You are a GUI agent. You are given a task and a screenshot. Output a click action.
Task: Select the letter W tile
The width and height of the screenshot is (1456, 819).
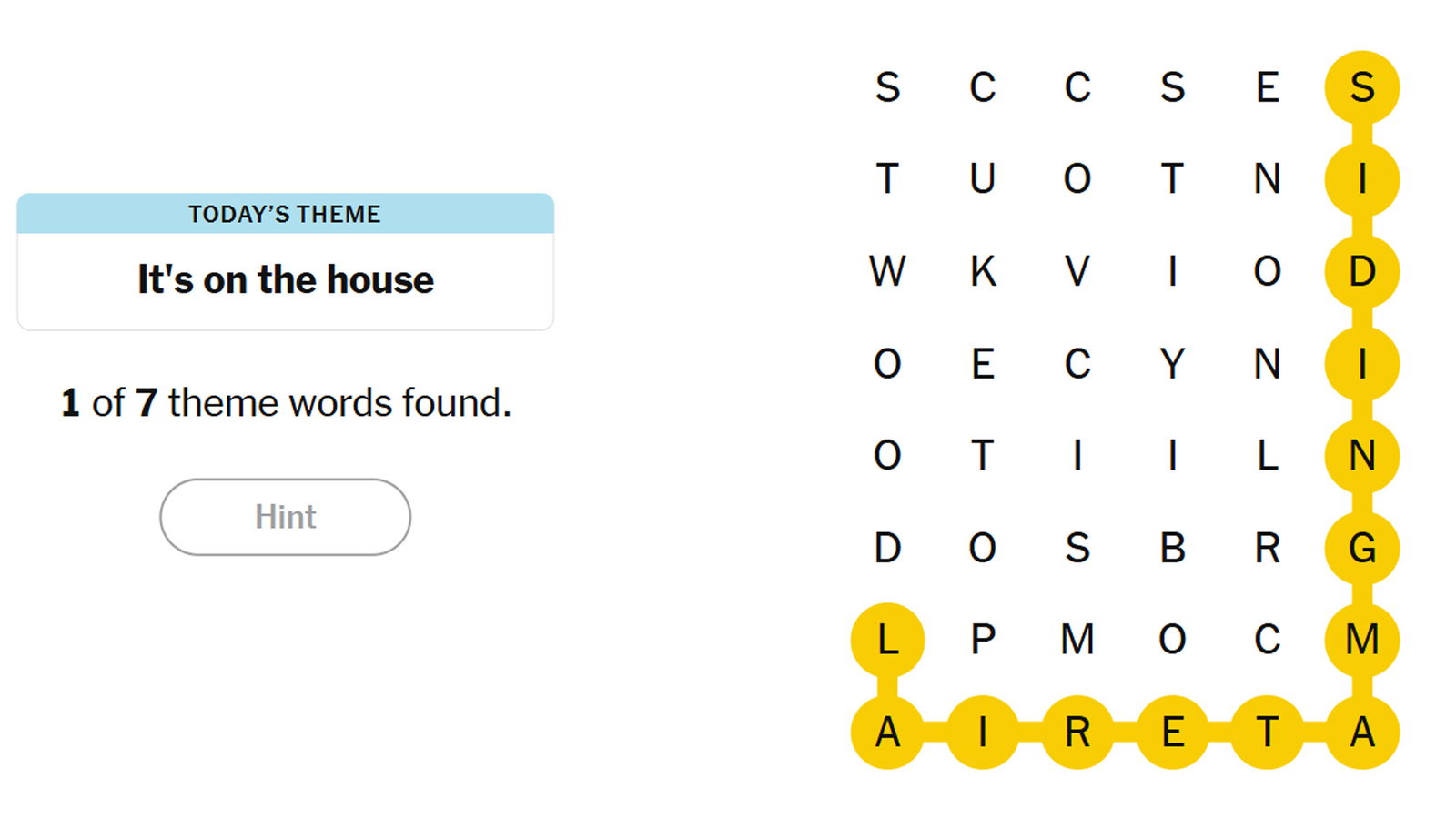[887, 271]
